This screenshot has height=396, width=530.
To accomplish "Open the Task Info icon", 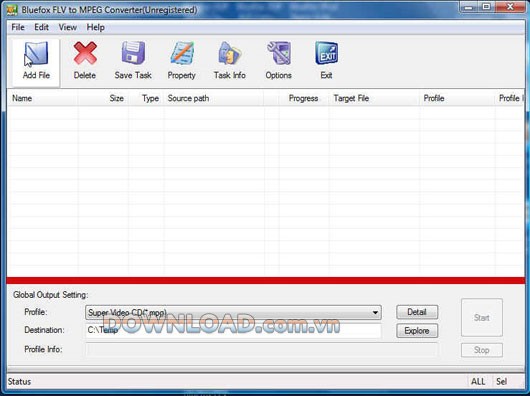I will [x=230, y=53].
